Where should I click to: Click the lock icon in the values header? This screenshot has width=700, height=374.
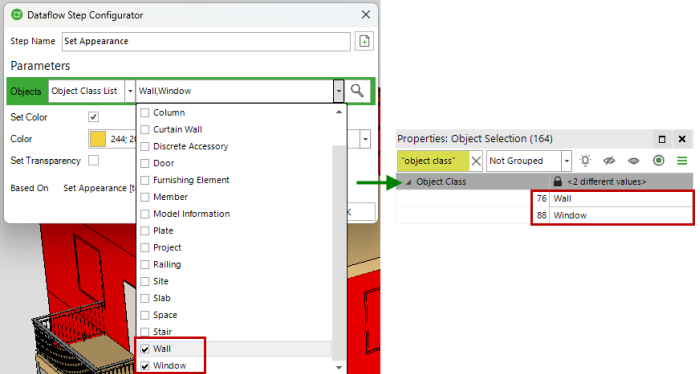point(558,182)
